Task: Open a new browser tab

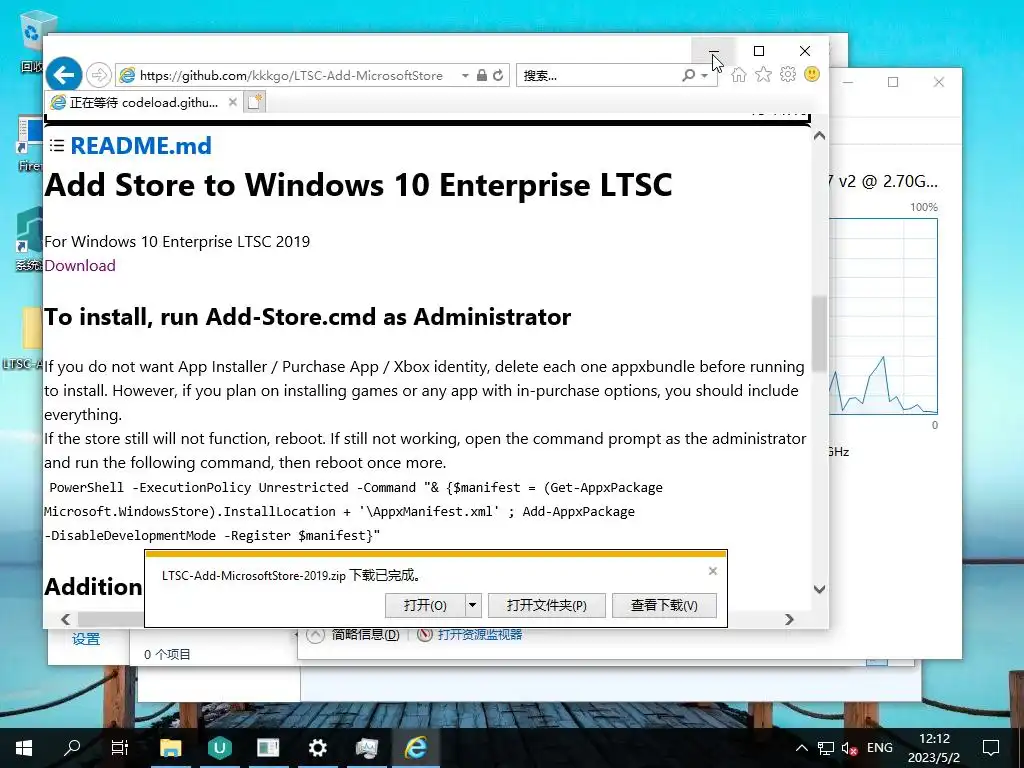Action: tap(255, 102)
